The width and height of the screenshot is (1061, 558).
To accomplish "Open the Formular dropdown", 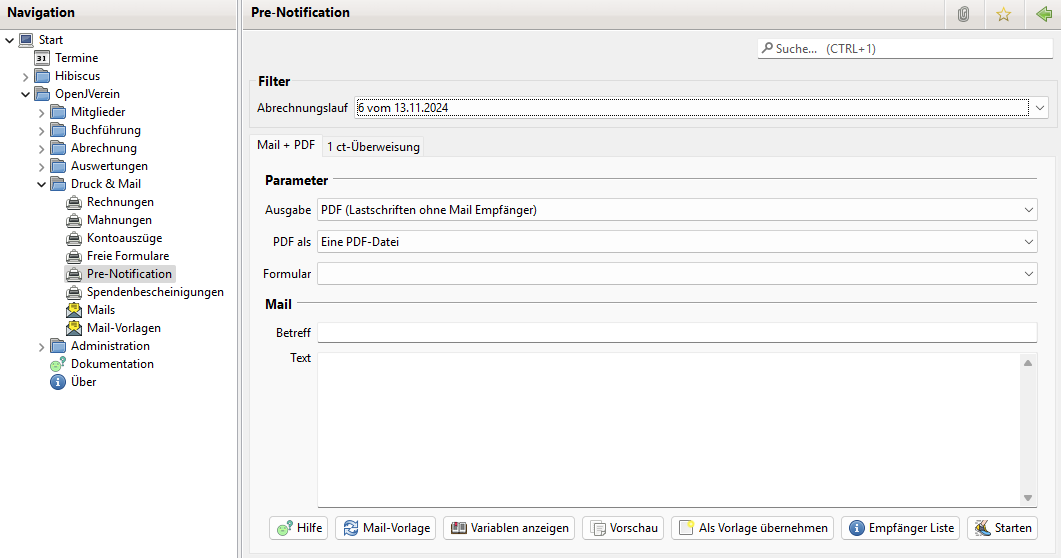I will coord(1029,274).
